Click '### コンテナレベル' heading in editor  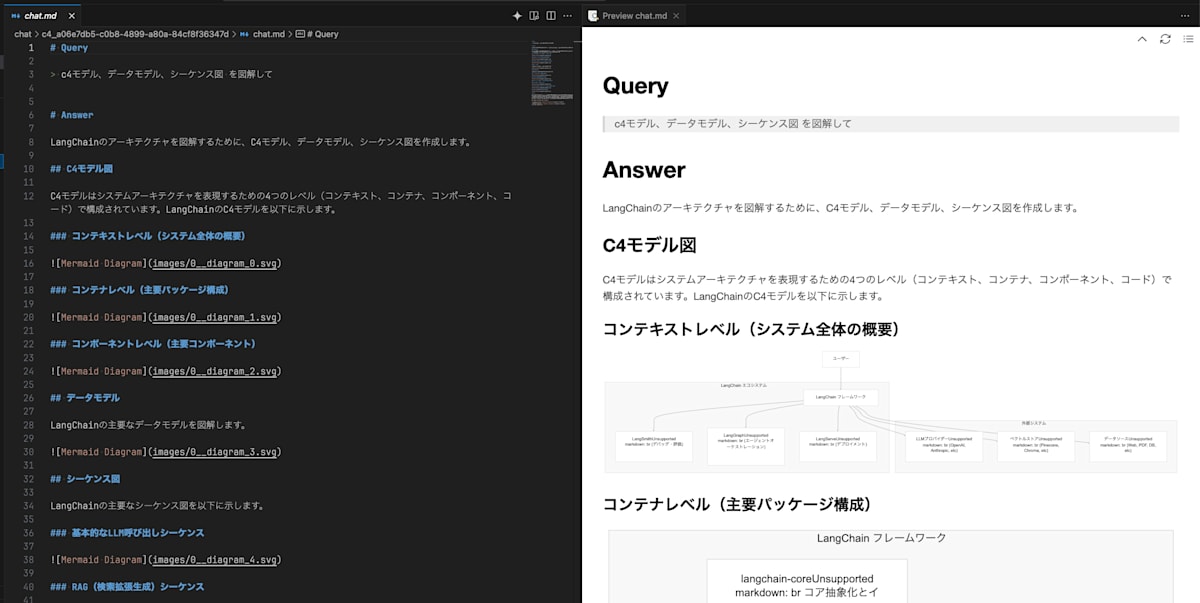140,290
